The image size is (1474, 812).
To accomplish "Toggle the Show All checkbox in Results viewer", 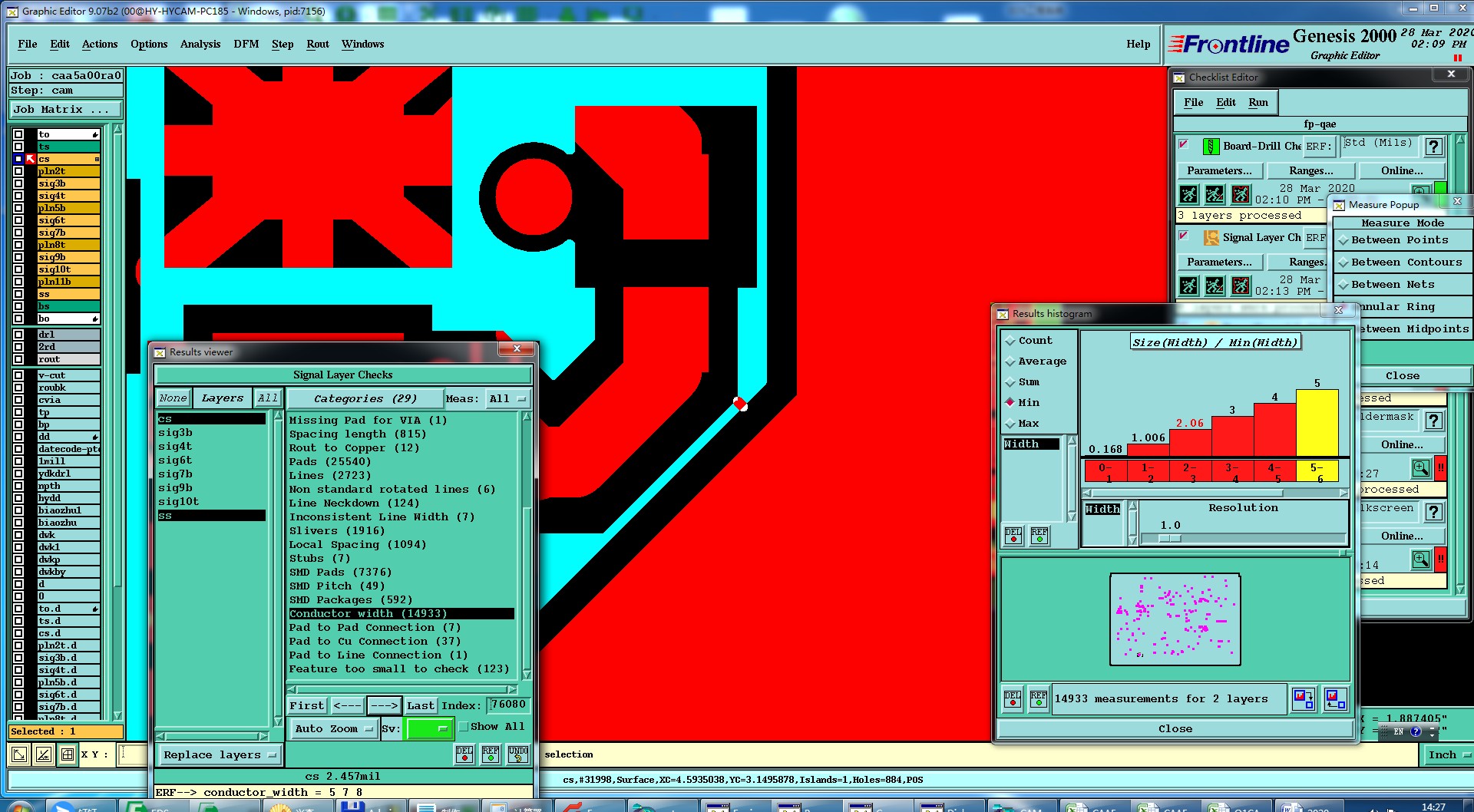I will coord(463,726).
